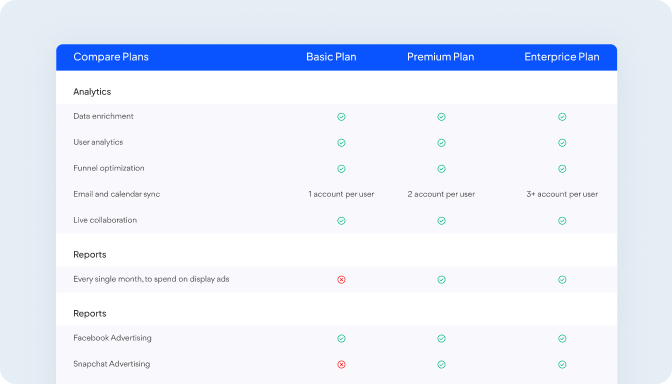
Task: Click Snapchat Advertising check under Enterprice Plan
Action: tap(562, 365)
